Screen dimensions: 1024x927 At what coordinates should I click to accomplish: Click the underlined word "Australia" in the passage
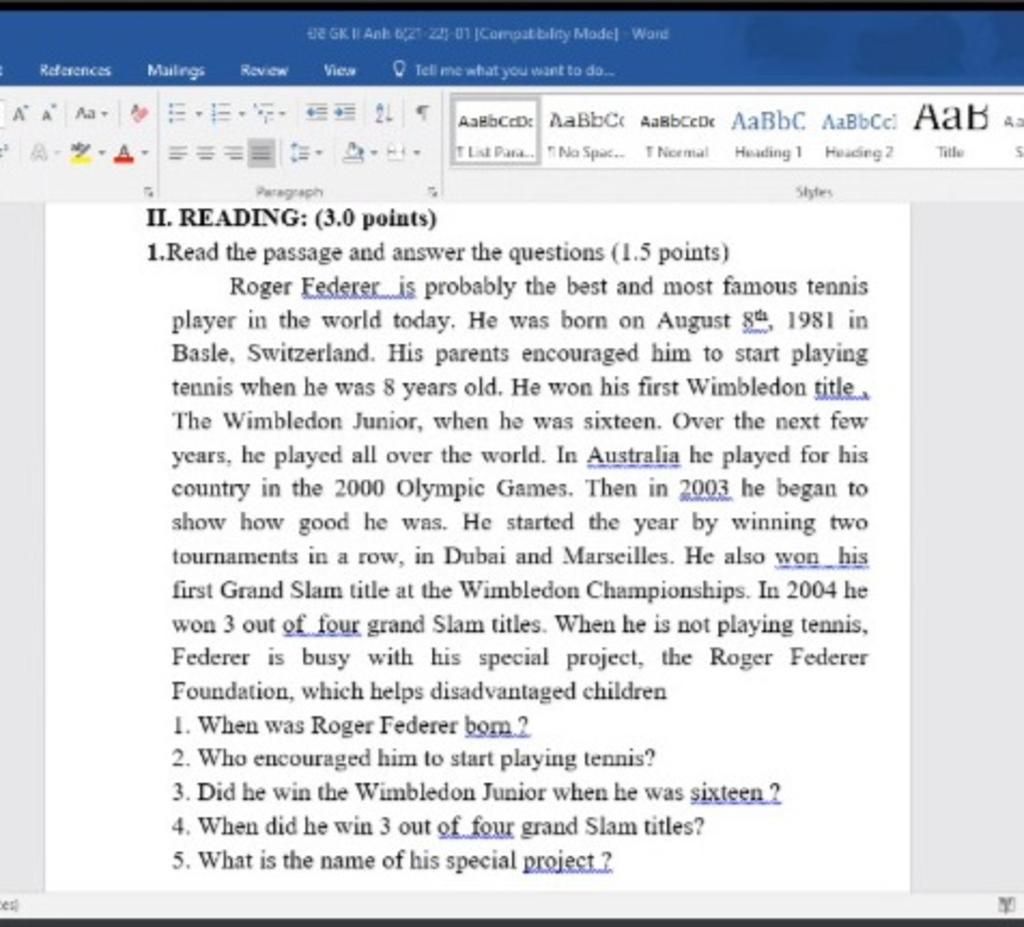pos(633,455)
